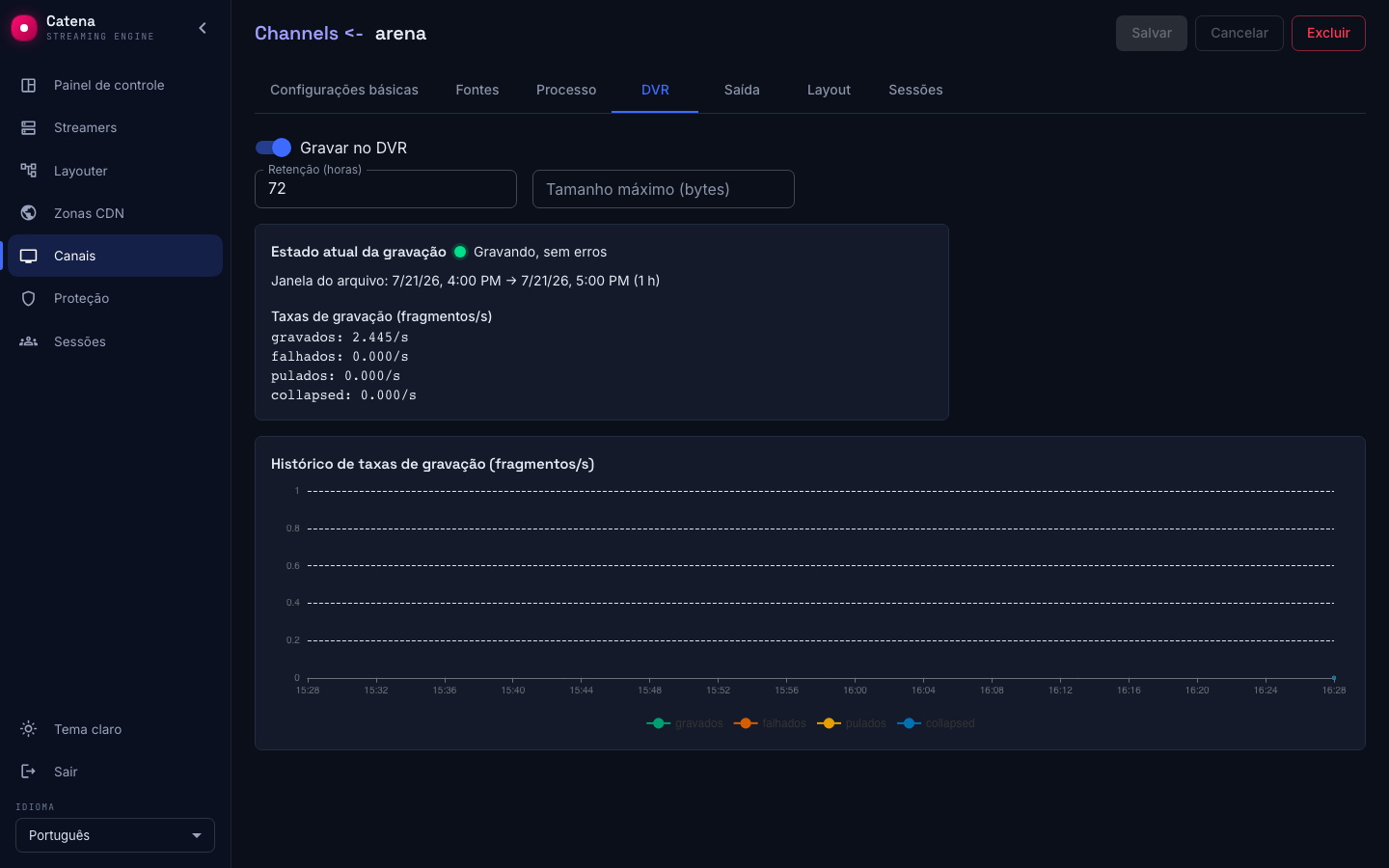Click the Tamanho máximo (bytes) field

664,189
